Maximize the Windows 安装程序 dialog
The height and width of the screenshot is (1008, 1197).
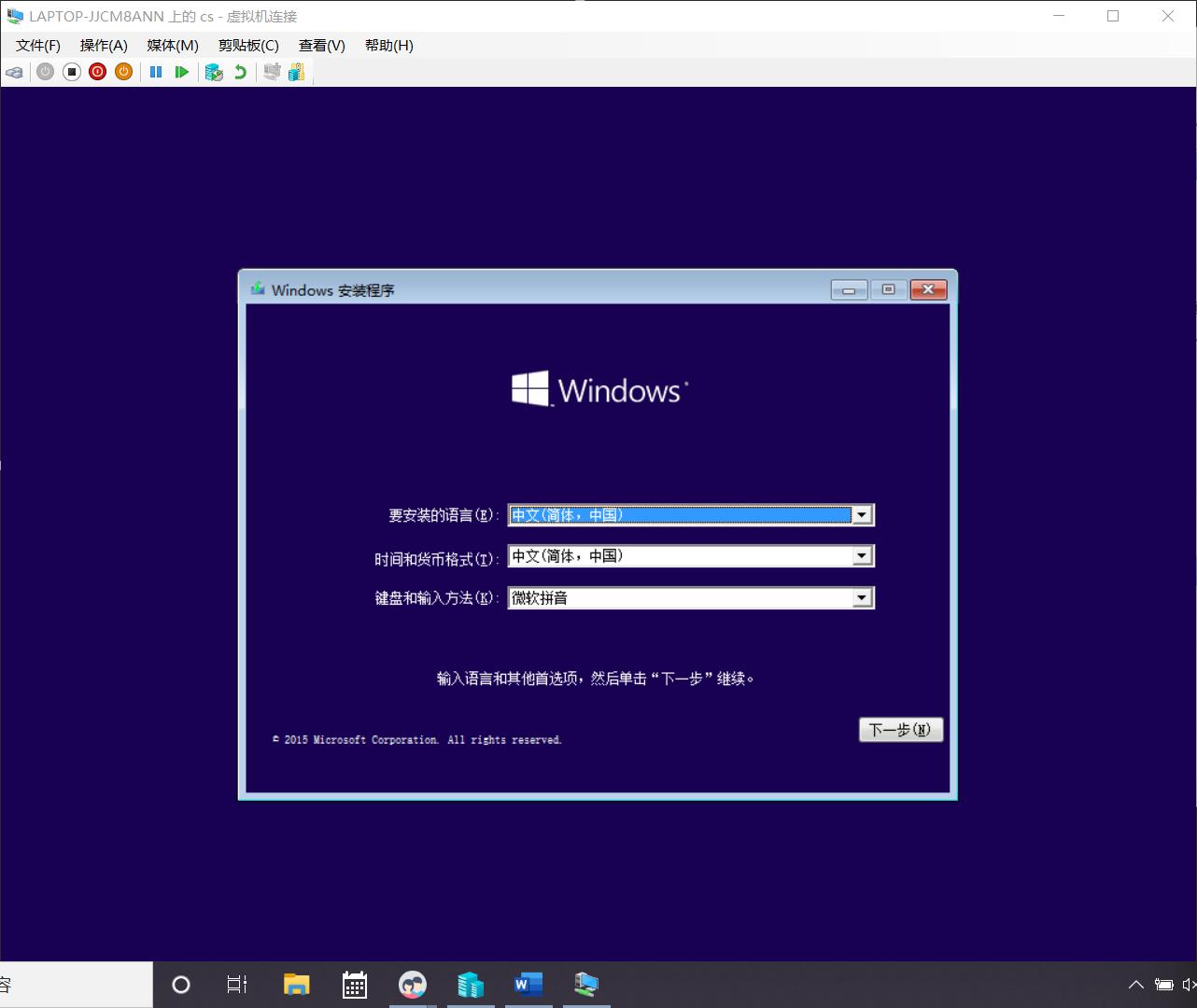888,290
